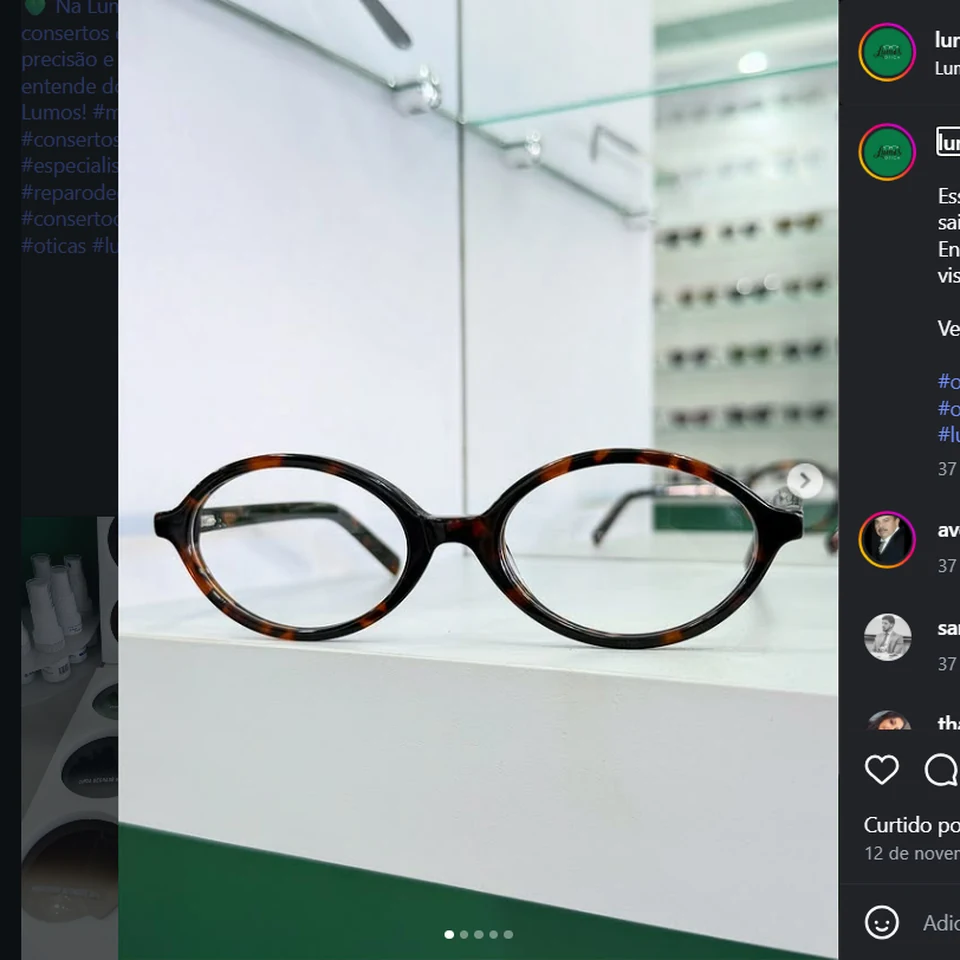
Task: Open the background post thumbnail with bottles
Action: click(70, 738)
